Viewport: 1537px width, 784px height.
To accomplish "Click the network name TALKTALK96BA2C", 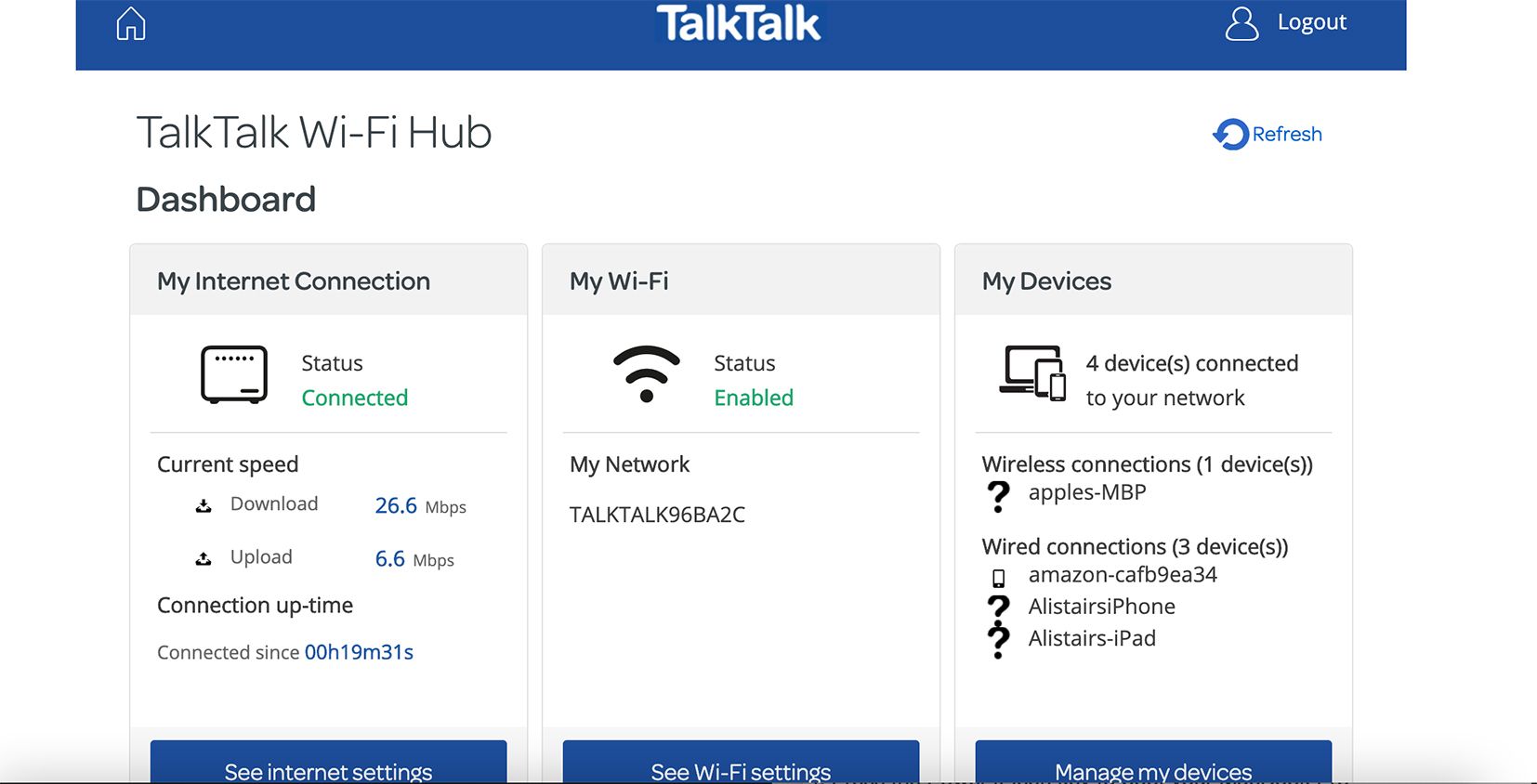I will point(657,515).
